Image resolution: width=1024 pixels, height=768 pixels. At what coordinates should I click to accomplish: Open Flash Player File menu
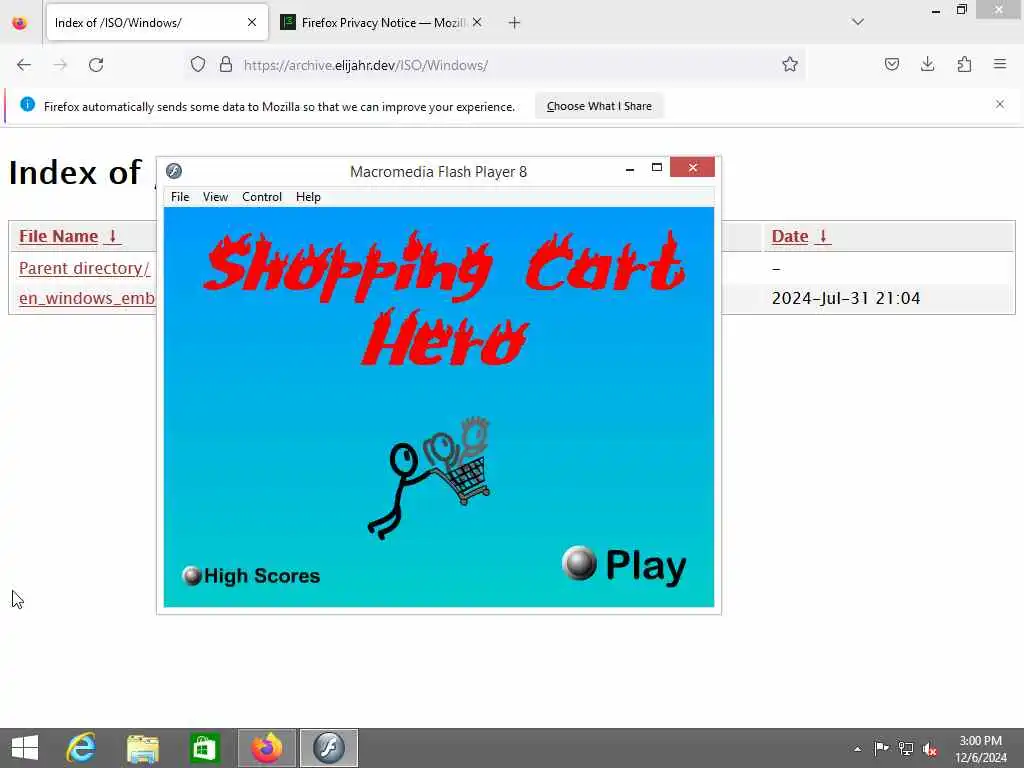180,197
